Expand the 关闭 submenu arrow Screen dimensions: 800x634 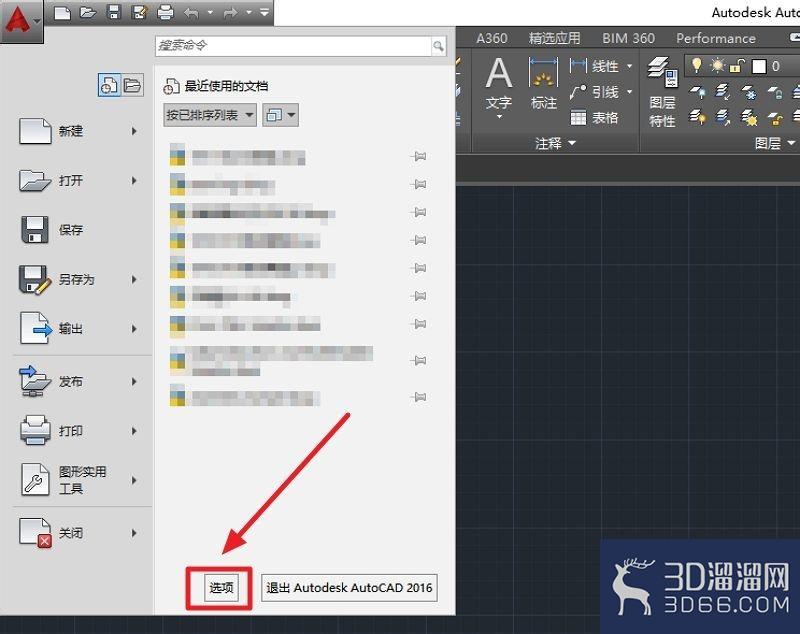tap(134, 533)
